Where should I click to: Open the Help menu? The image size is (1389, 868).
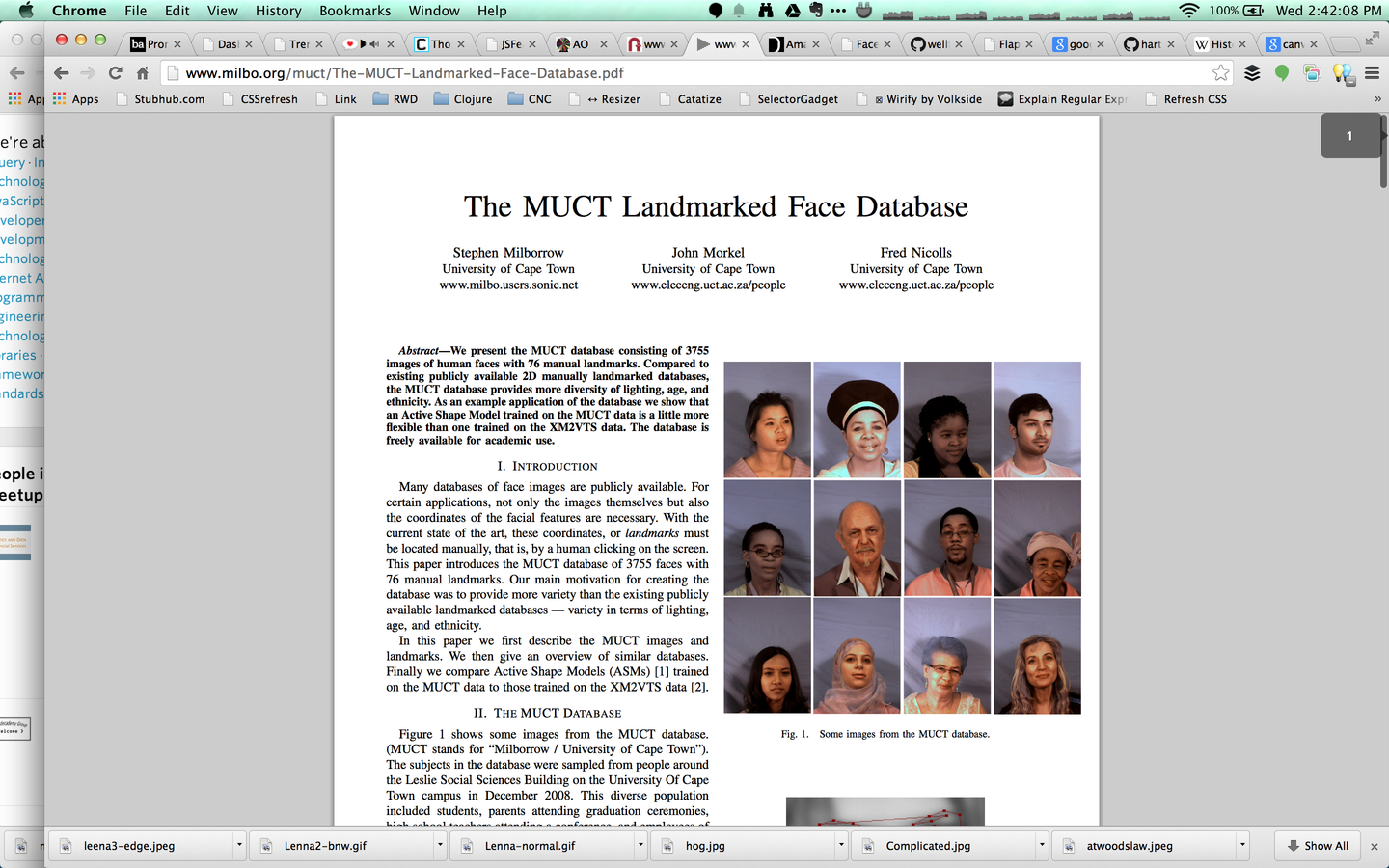(x=492, y=11)
